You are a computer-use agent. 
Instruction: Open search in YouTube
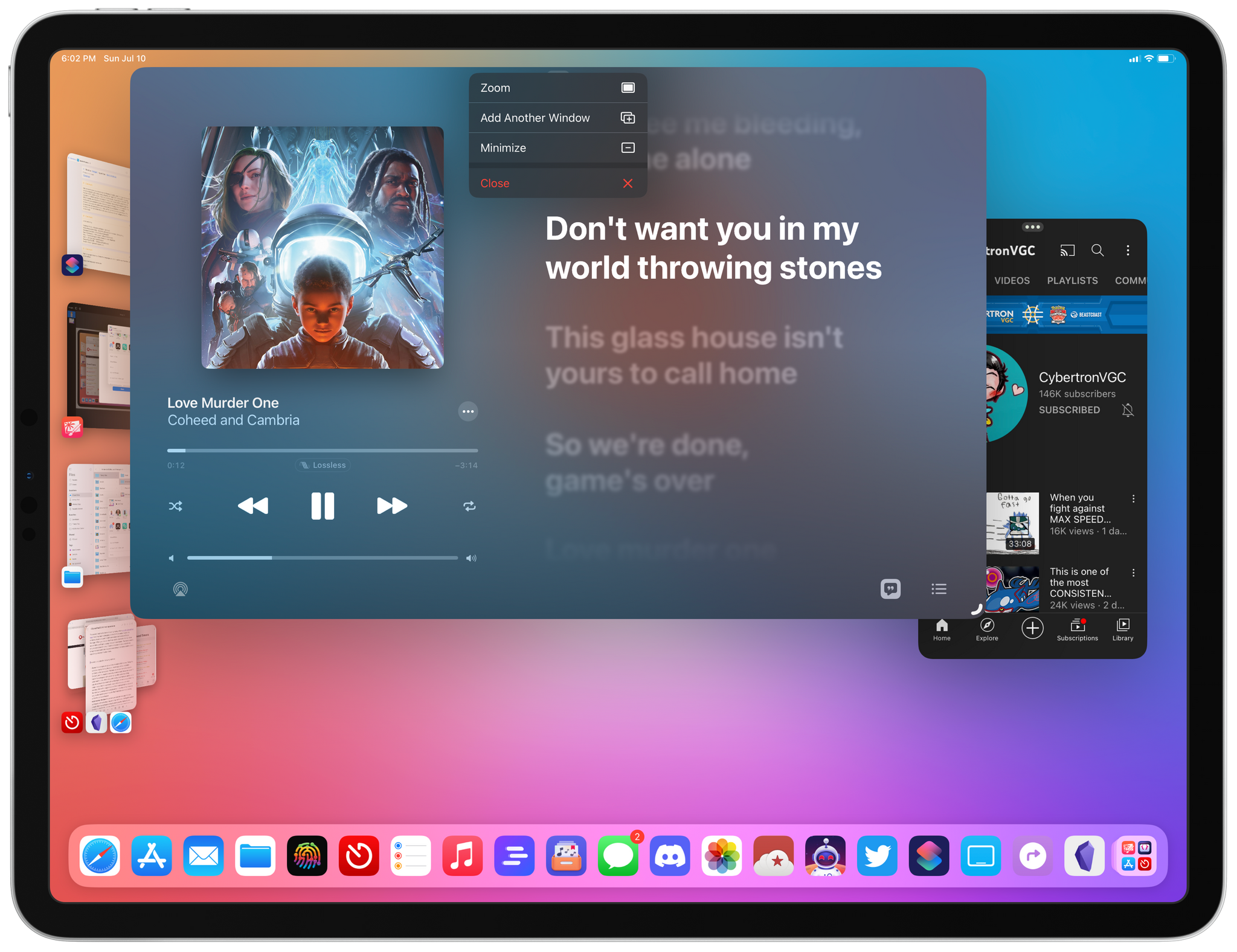(x=1097, y=250)
